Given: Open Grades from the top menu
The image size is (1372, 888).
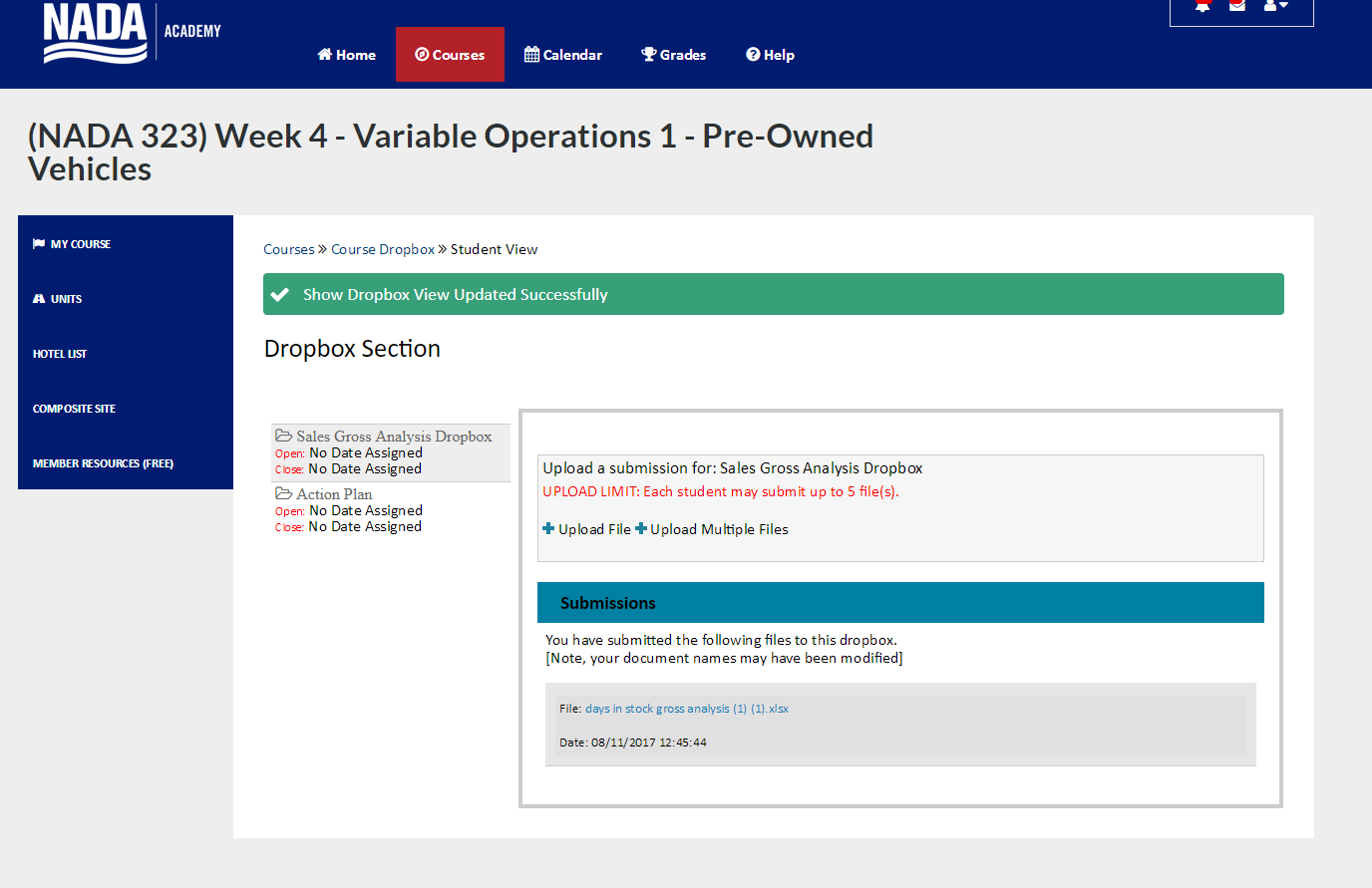Looking at the screenshot, I should coord(674,55).
